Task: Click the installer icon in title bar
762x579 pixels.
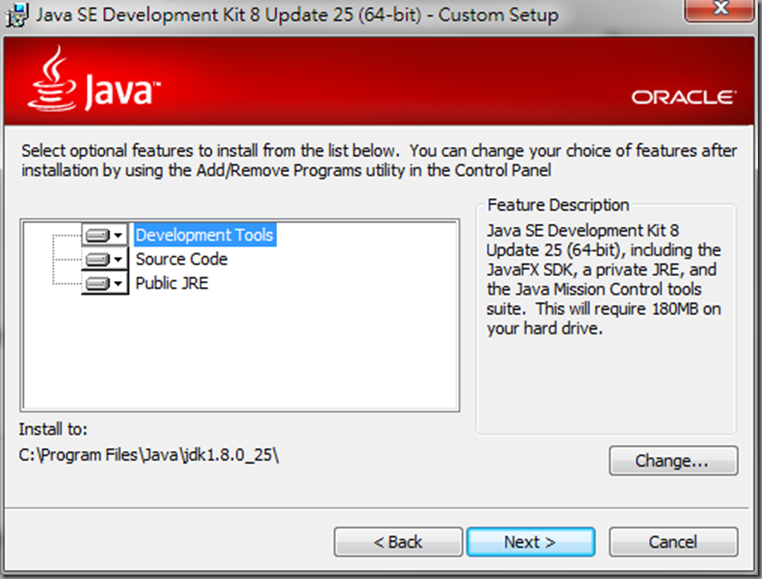Action: [x=17, y=15]
